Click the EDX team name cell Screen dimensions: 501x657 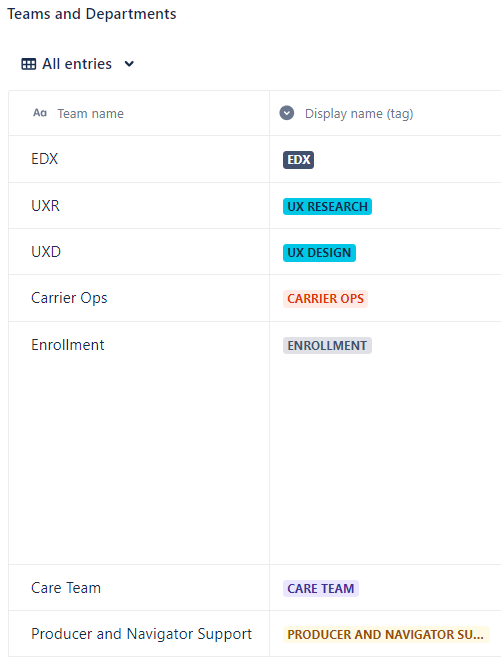click(x=139, y=159)
